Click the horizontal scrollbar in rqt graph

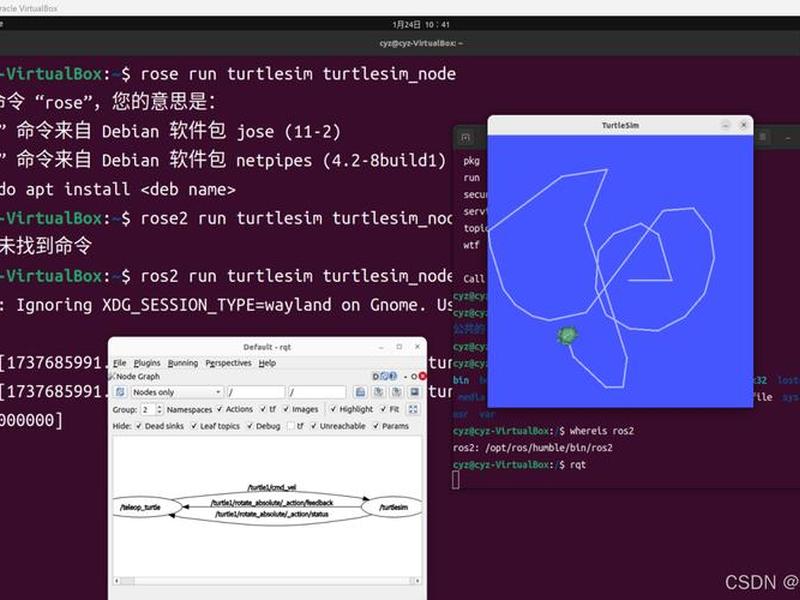(267, 581)
